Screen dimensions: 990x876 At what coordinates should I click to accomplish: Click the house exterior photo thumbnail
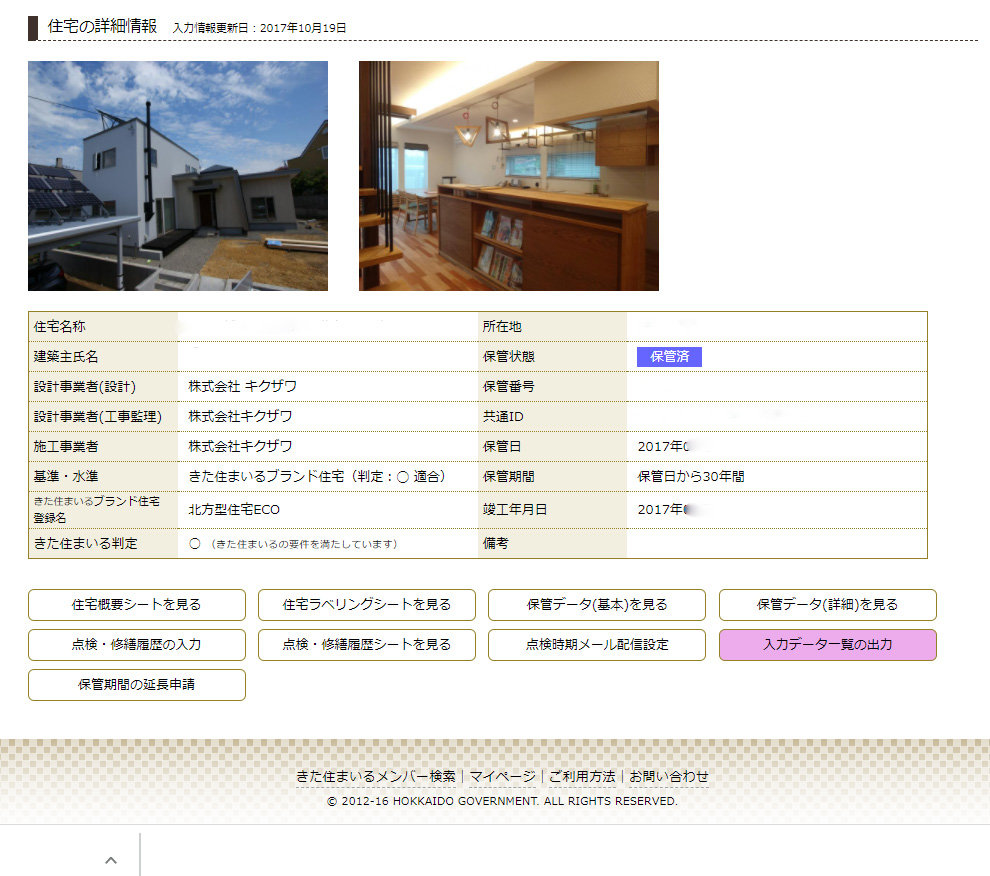pyautogui.click(x=178, y=176)
